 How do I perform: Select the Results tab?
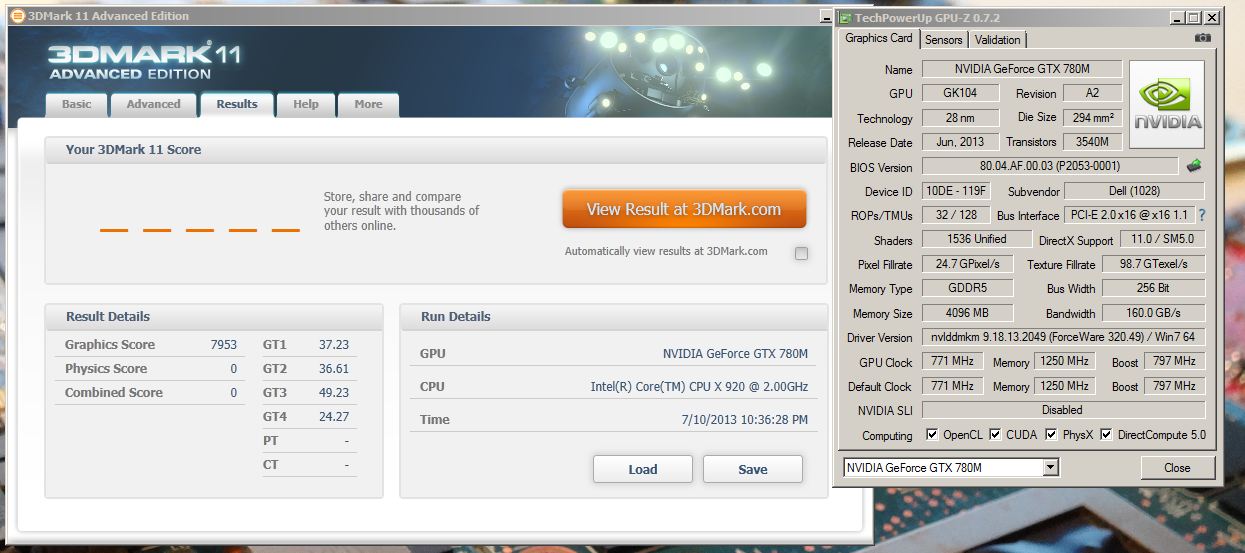click(x=237, y=104)
